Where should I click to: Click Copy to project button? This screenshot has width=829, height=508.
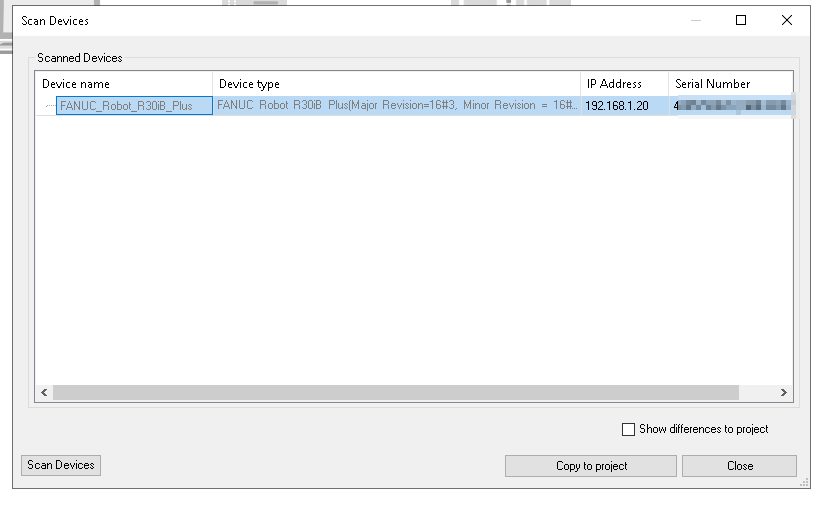[591, 466]
